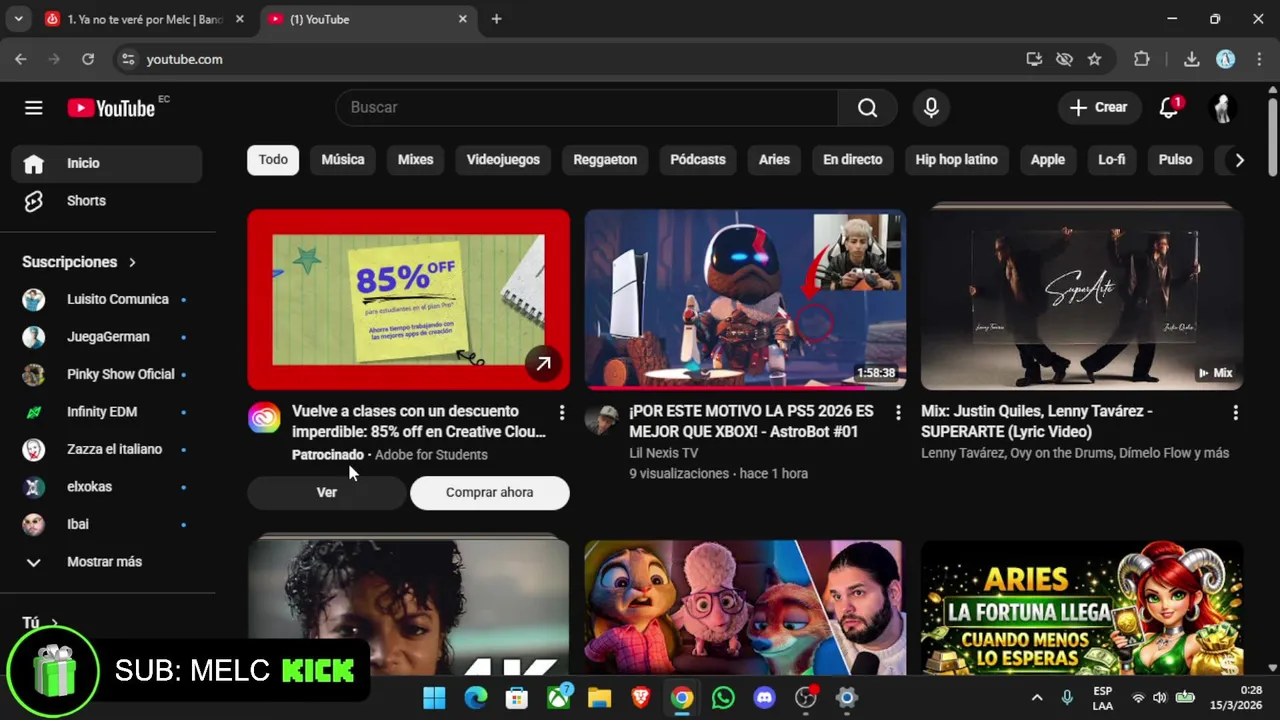Show next filter chips arrow
Viewport: 1280px width, 720px height.
(x=1239, y=160)
